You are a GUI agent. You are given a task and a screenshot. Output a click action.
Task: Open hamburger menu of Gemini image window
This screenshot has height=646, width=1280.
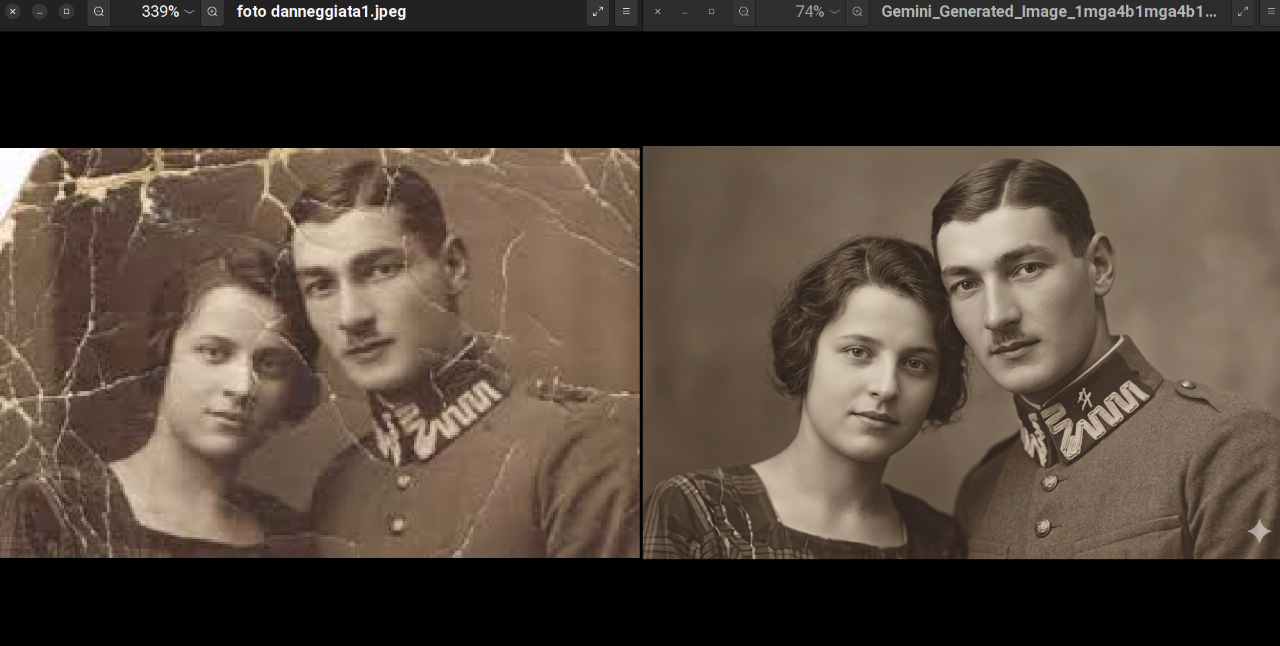pos(1271,12)
